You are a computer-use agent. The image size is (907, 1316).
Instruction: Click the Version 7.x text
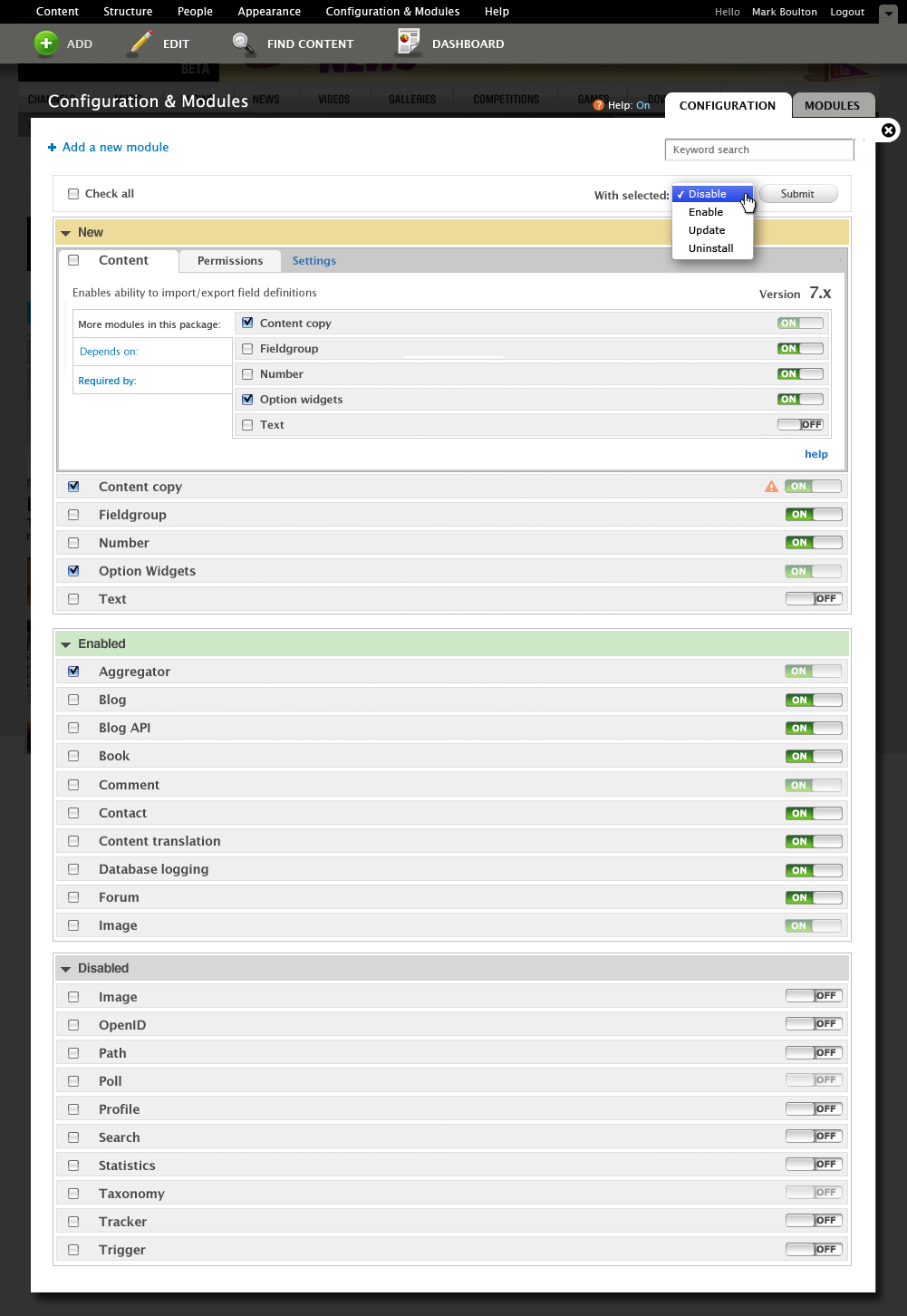click(x=795, y=293)
